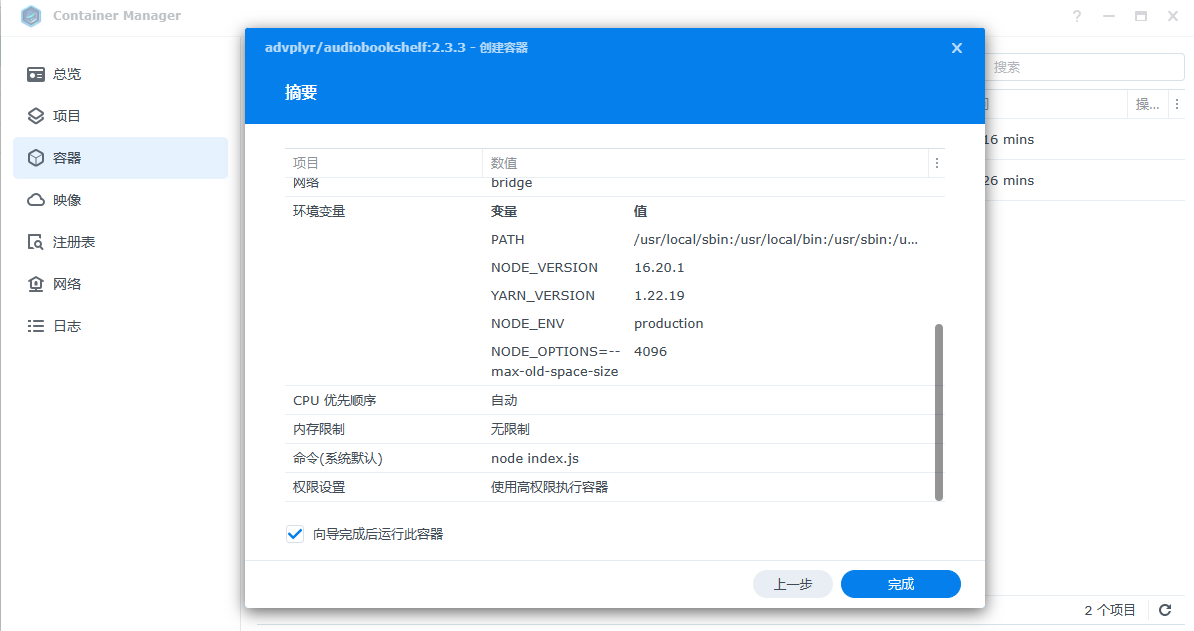Click the 容器 container cube icon
Screen dimensions: 1194x631
[x=36, y=158]
